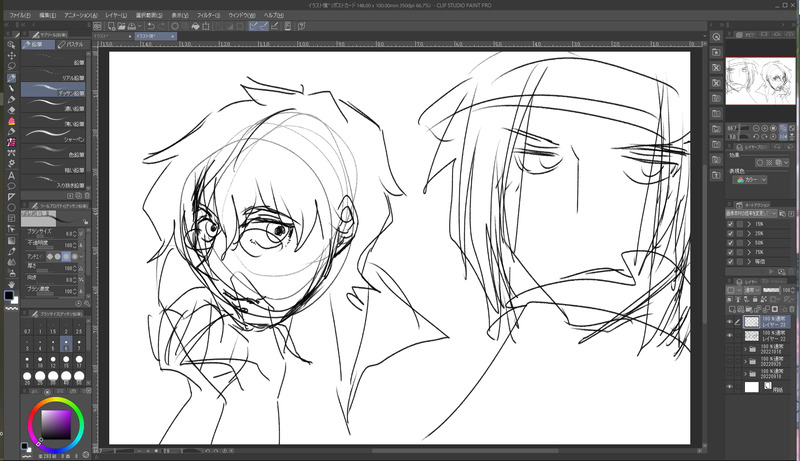
Task: Select the main foreground color swatch
Action: 9,295
